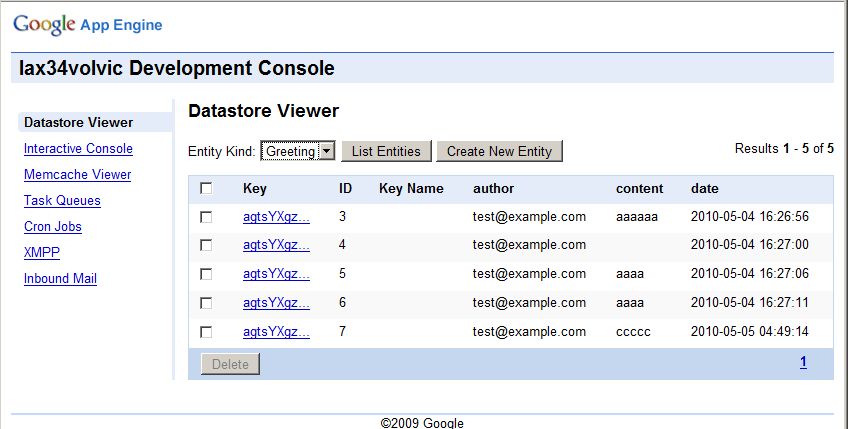Click author email in row ID 3
Viewport: 848px width, 429px height.
click(x=529, y=217)
